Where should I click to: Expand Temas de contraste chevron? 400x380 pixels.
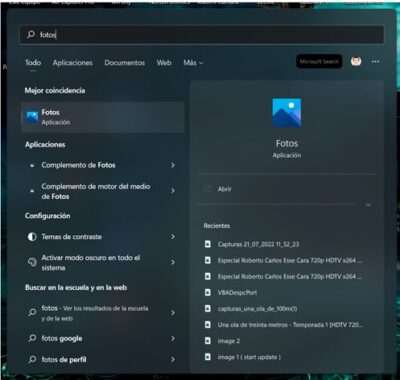[x=173, y=237]
